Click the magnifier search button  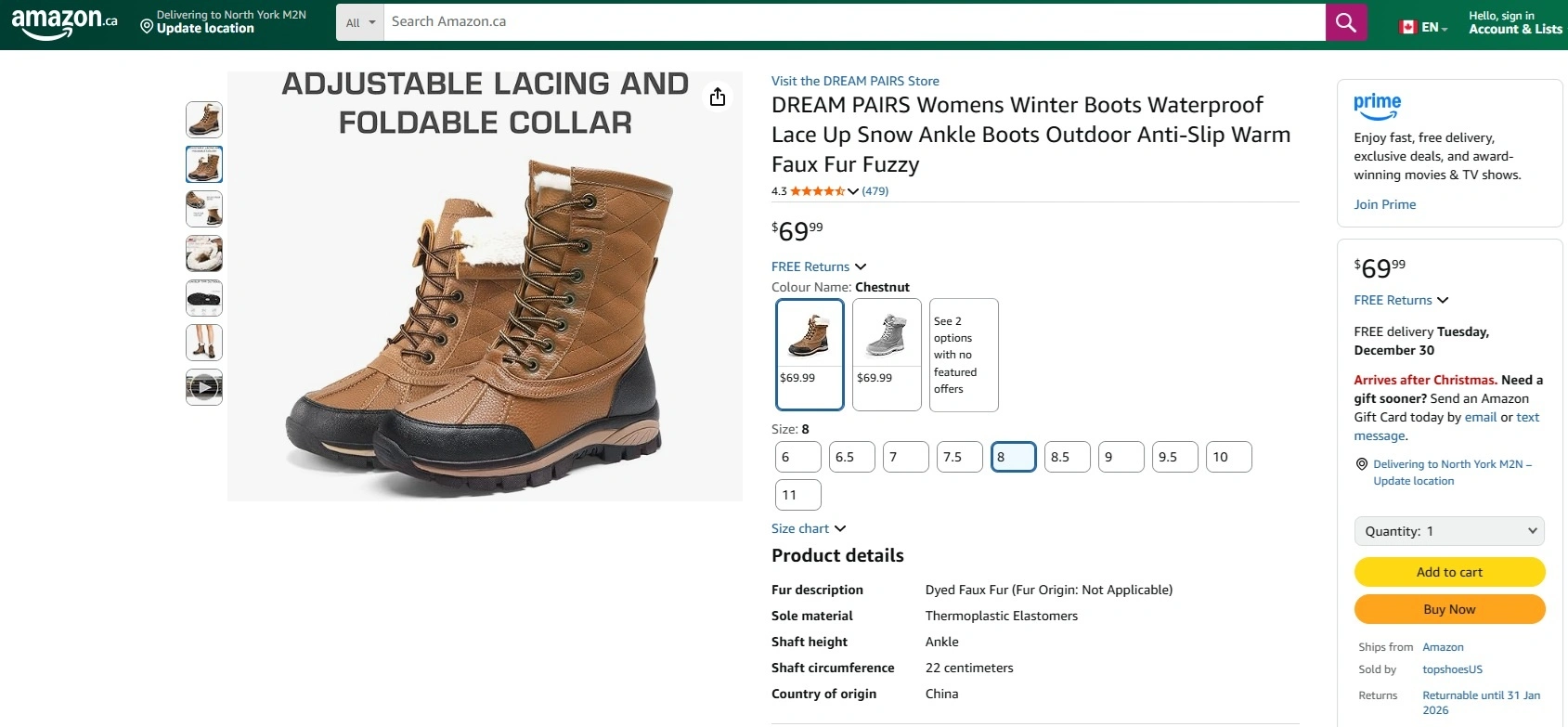pos(1345,22)
